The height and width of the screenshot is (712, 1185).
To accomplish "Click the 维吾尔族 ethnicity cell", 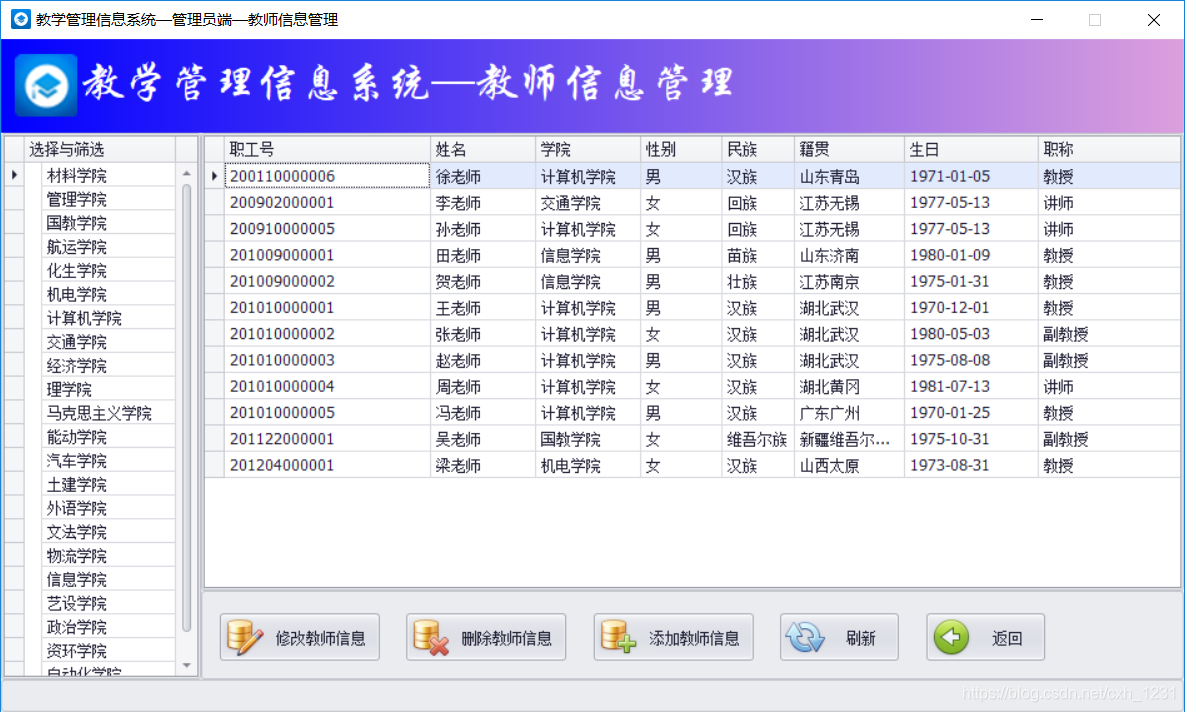I will 758,439.
